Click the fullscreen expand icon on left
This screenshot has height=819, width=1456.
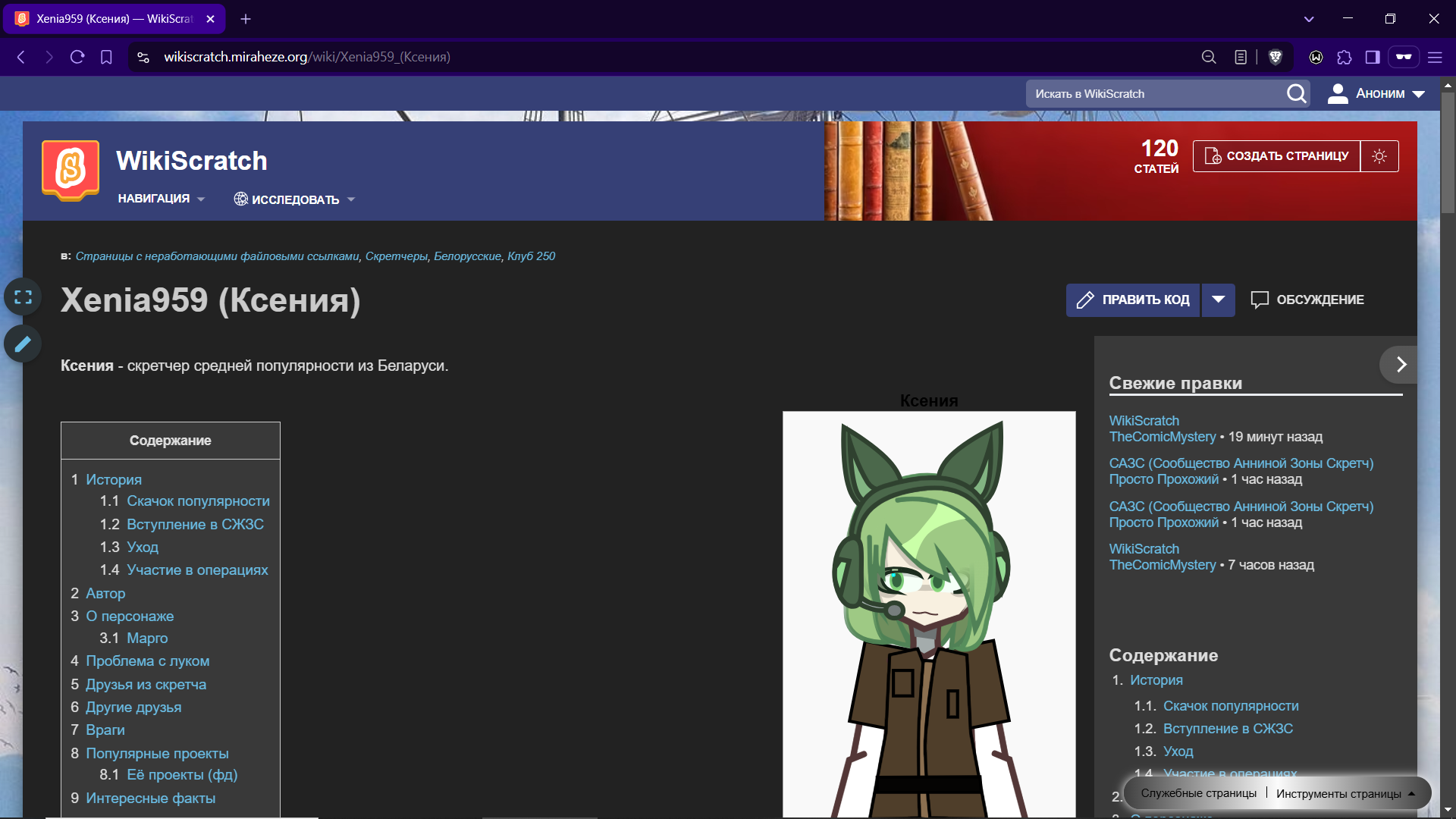click(23, 297)
